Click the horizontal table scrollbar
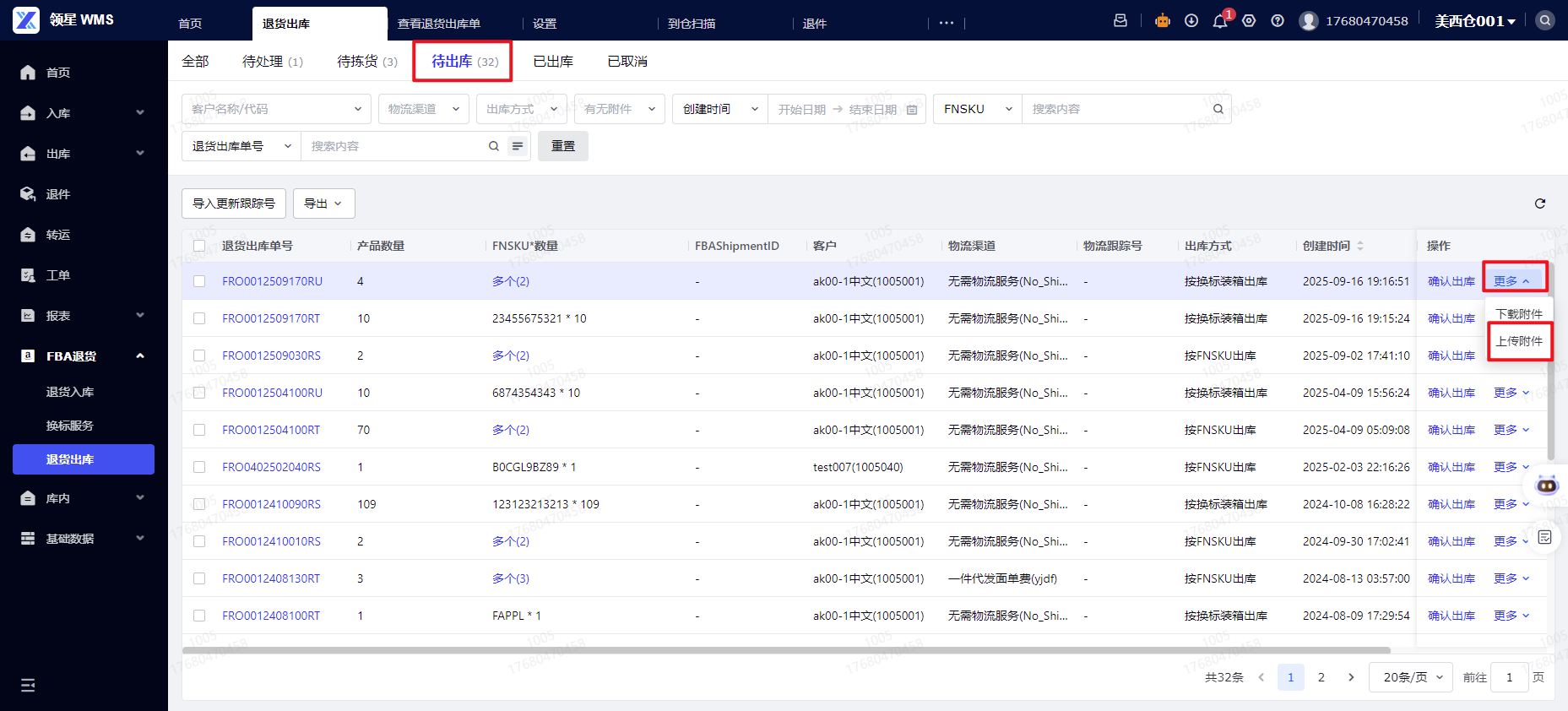This screenshot has width=1568, height=711. pyautogui.click(x=785, y=650)
